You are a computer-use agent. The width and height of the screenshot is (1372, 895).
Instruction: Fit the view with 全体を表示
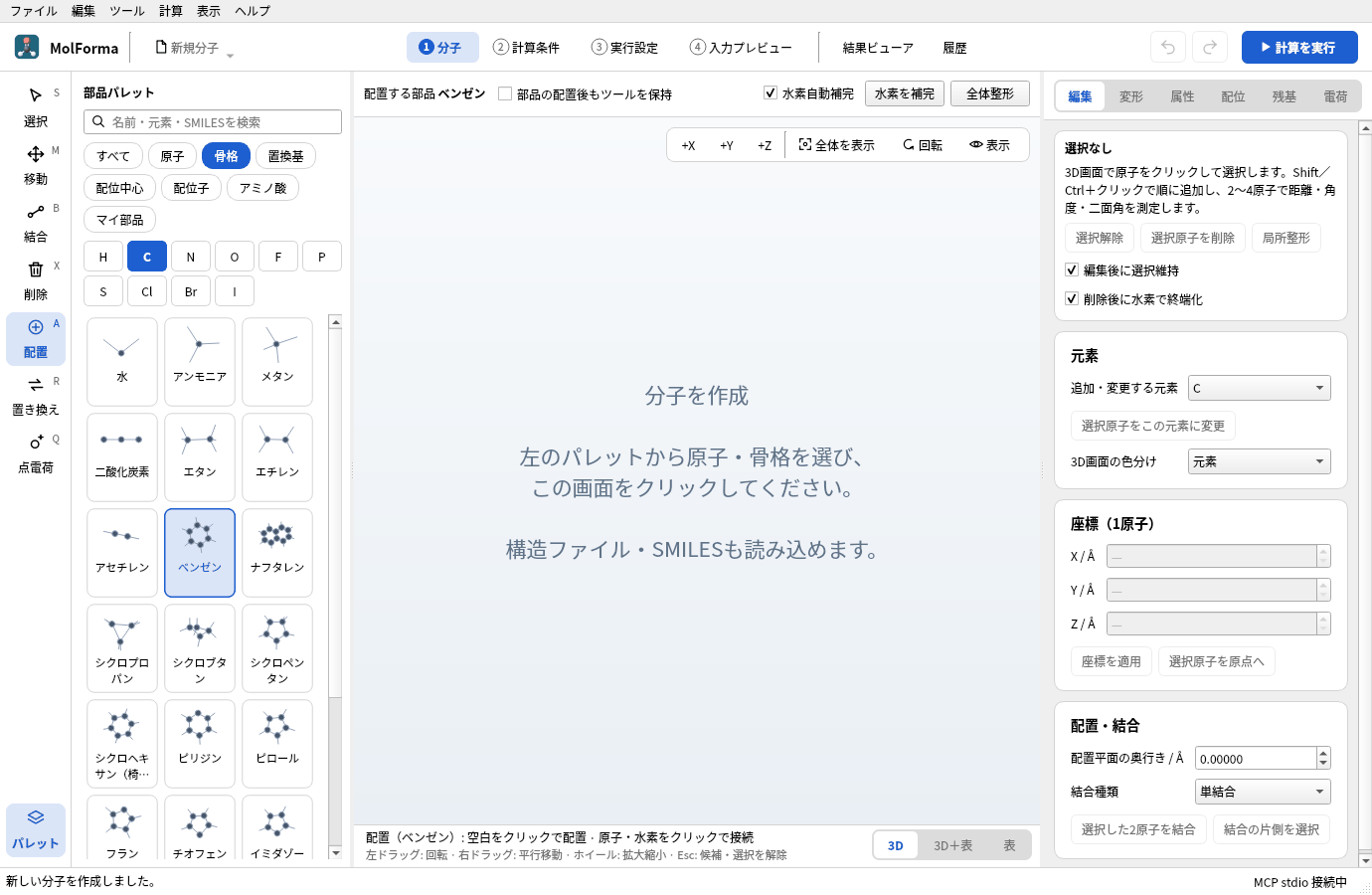[837, 145]
